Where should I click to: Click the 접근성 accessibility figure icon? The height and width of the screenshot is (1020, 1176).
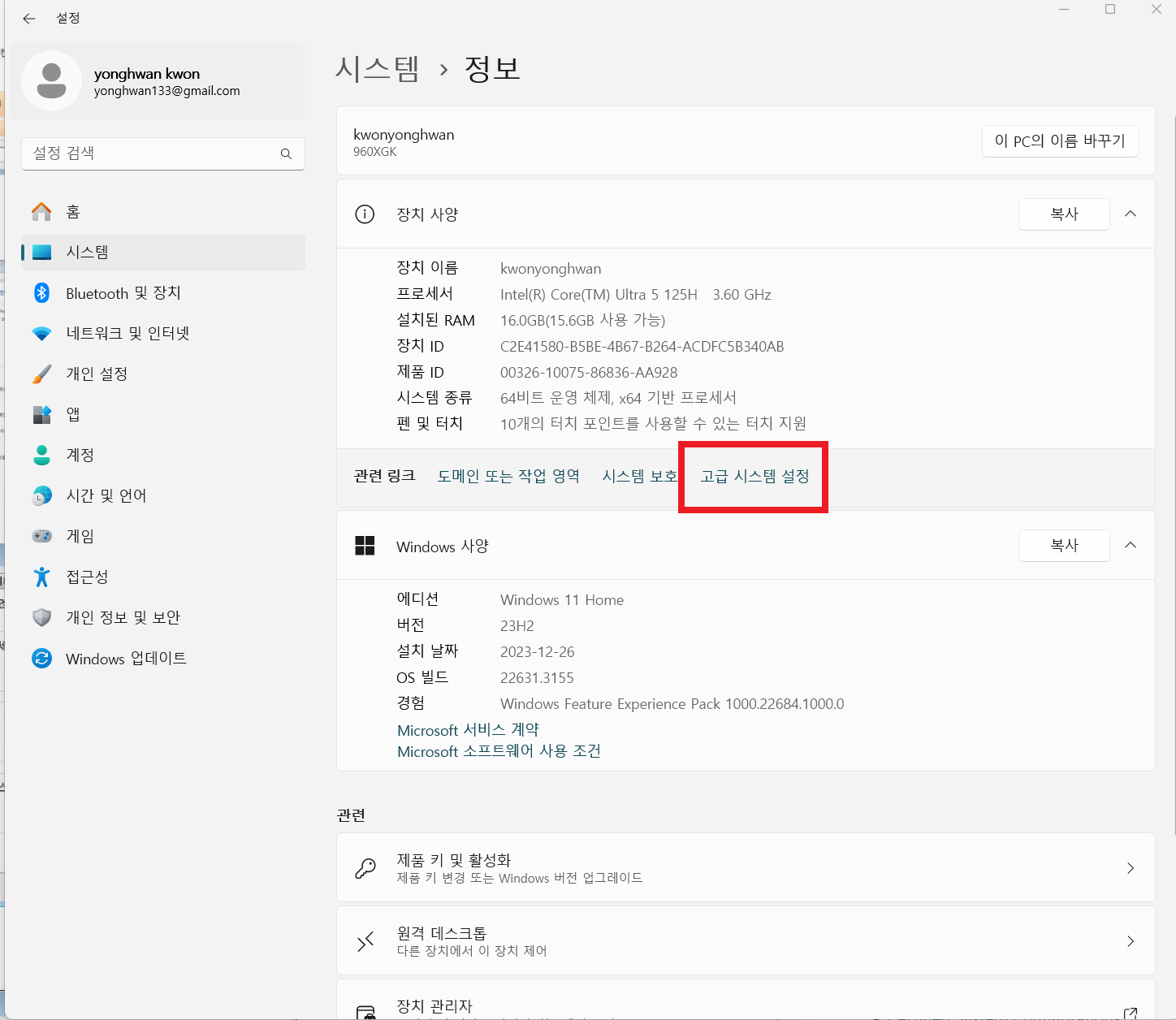(41, 577)
